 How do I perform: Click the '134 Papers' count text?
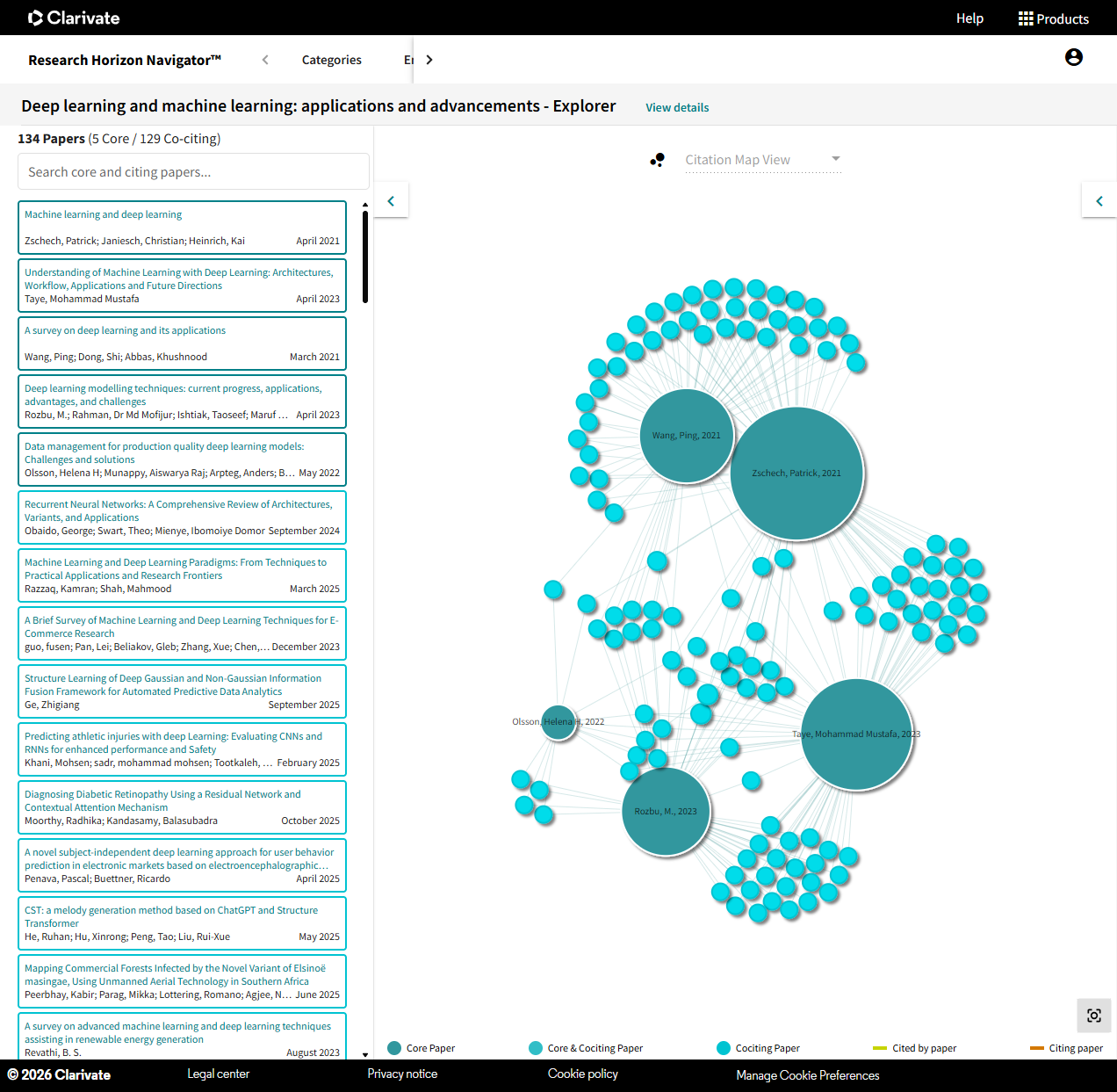51,139
